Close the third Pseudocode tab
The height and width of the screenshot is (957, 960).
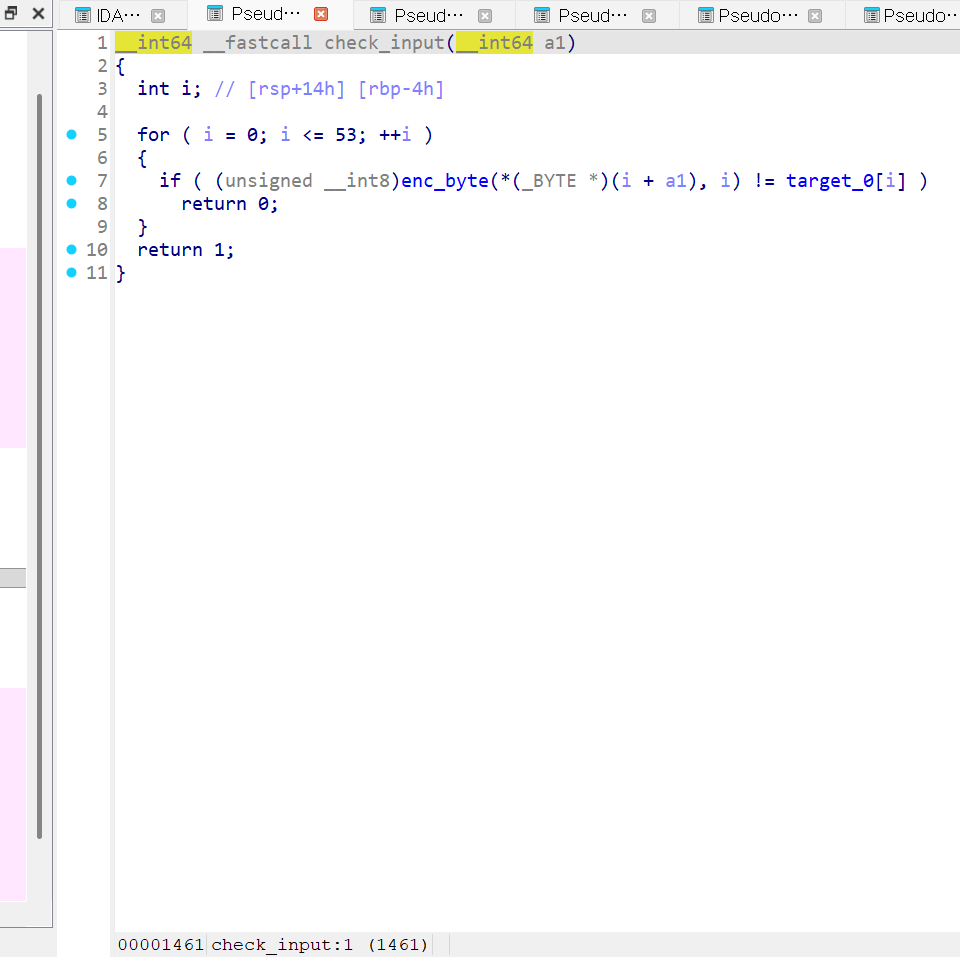[649, 16]
